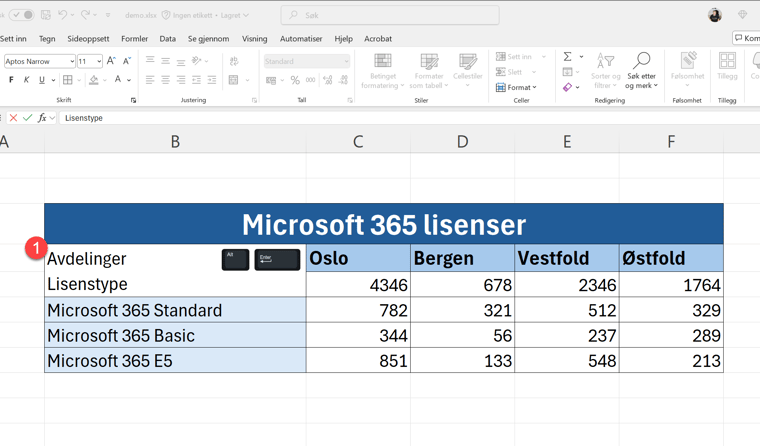Toggle italic with the K button
The height and width of the screenshot is (447, 760).
26,80
